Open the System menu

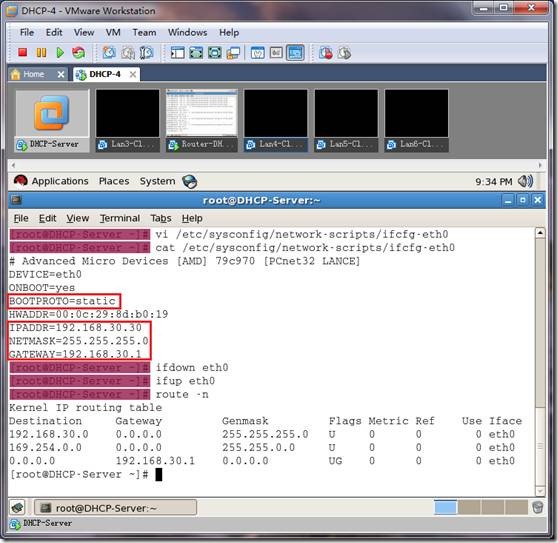(x=157, y=181)
